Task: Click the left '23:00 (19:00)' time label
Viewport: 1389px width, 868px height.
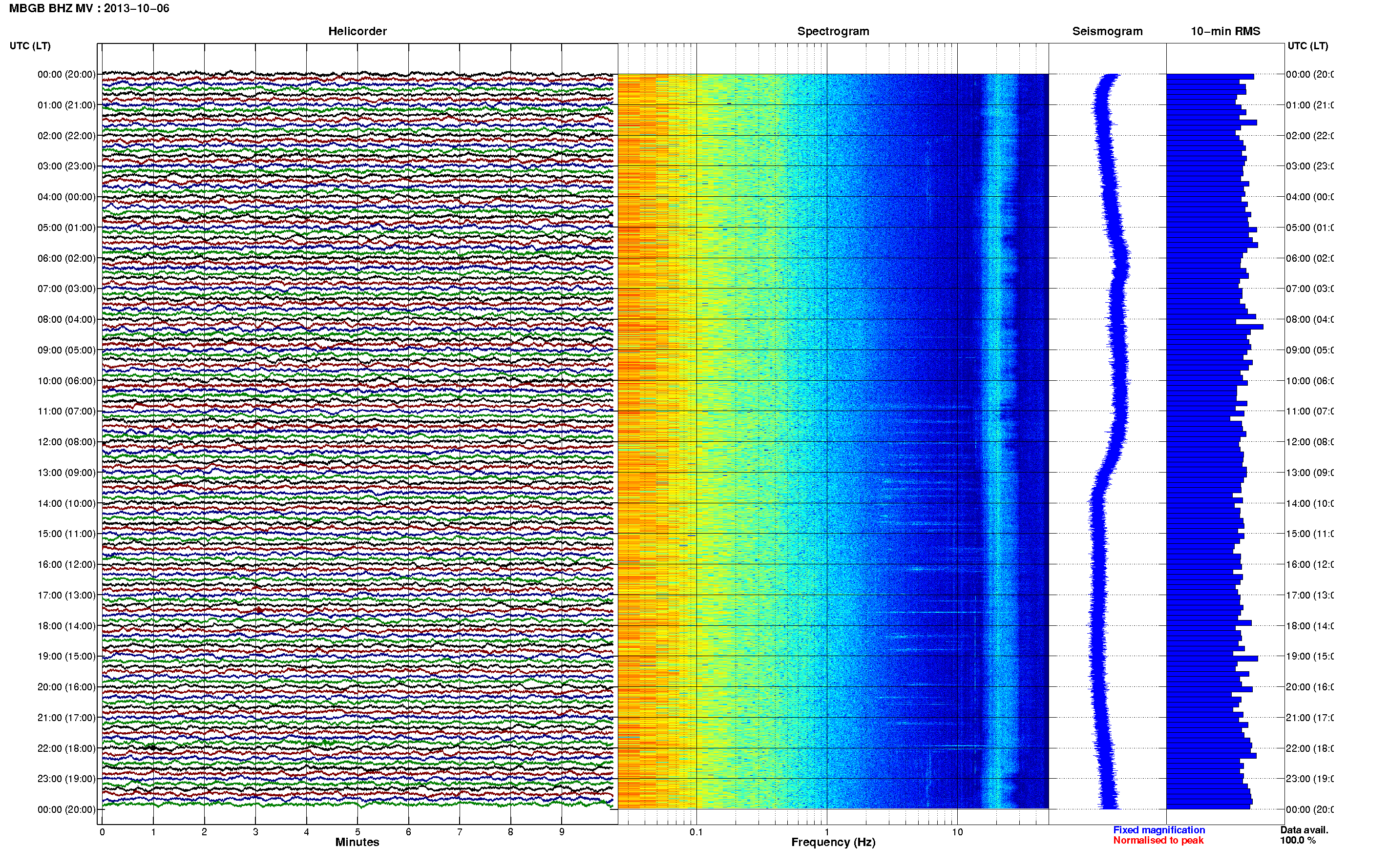Action: coord(66,779)
